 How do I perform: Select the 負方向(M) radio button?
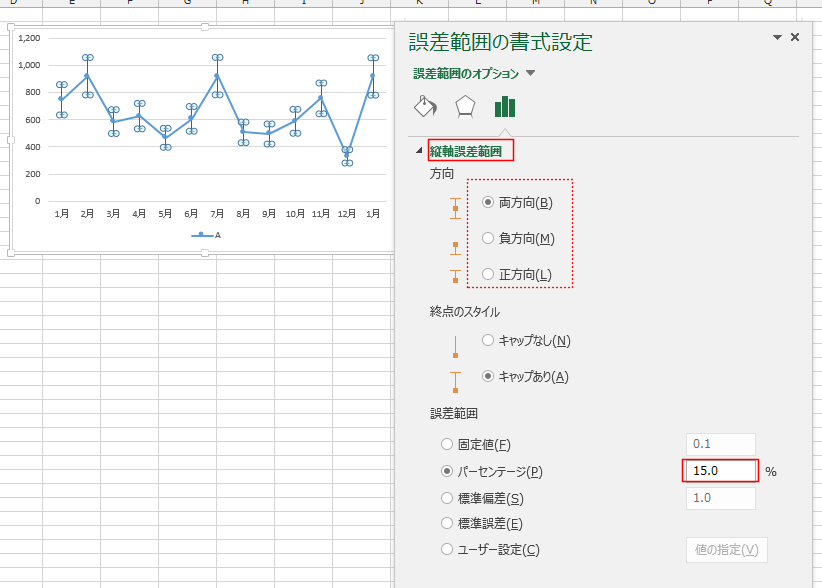coord(488,238)
